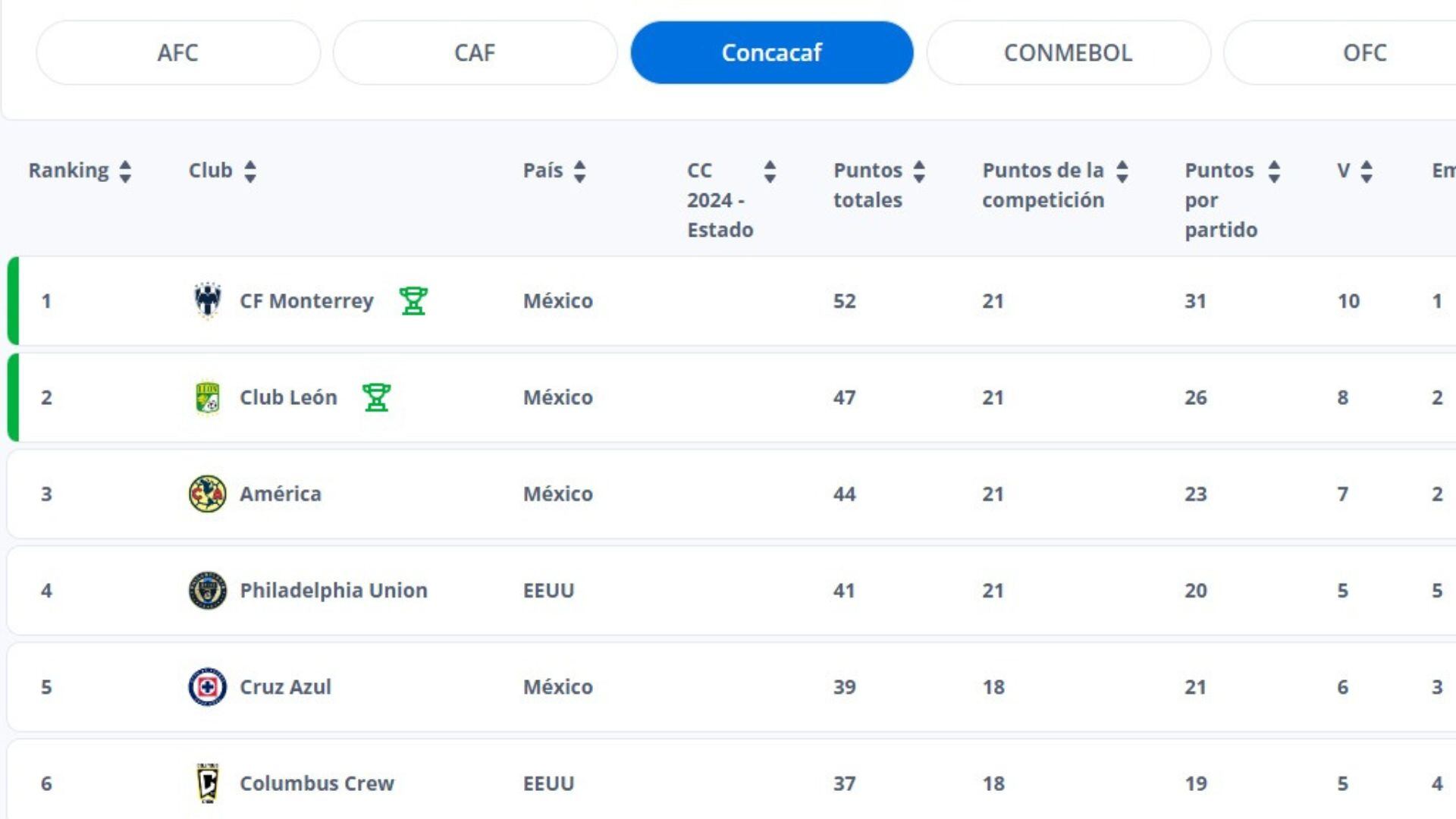Click the Philadelphia Union crest icon
Viewport: 1456px width, 819px height.
click(207, 590)
